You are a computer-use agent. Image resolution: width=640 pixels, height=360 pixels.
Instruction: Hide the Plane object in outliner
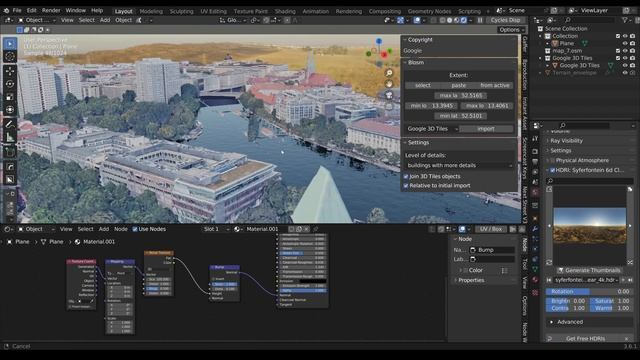624,43
